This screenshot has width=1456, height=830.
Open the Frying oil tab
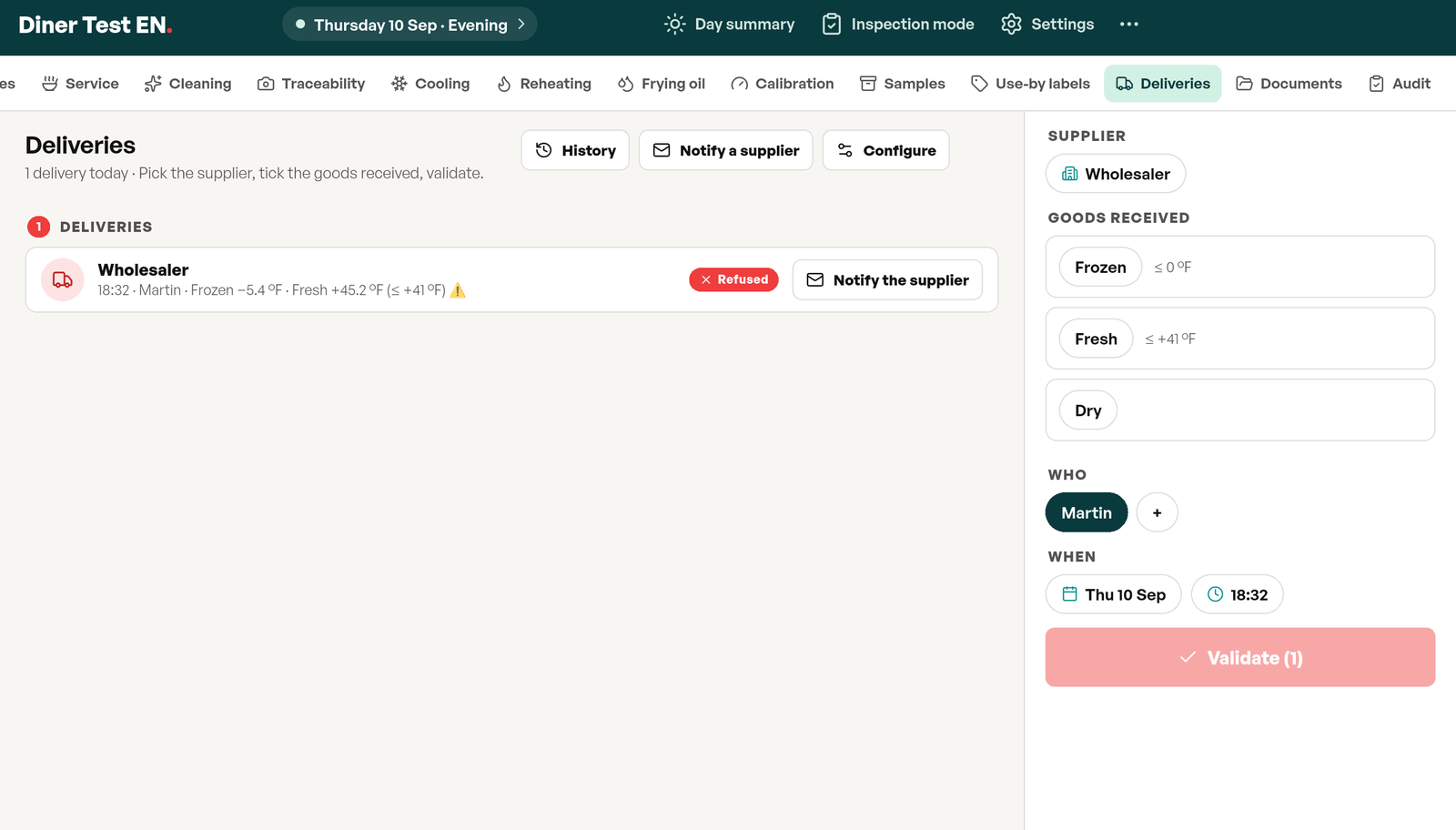pyautogui.click(x=662, y=84)
